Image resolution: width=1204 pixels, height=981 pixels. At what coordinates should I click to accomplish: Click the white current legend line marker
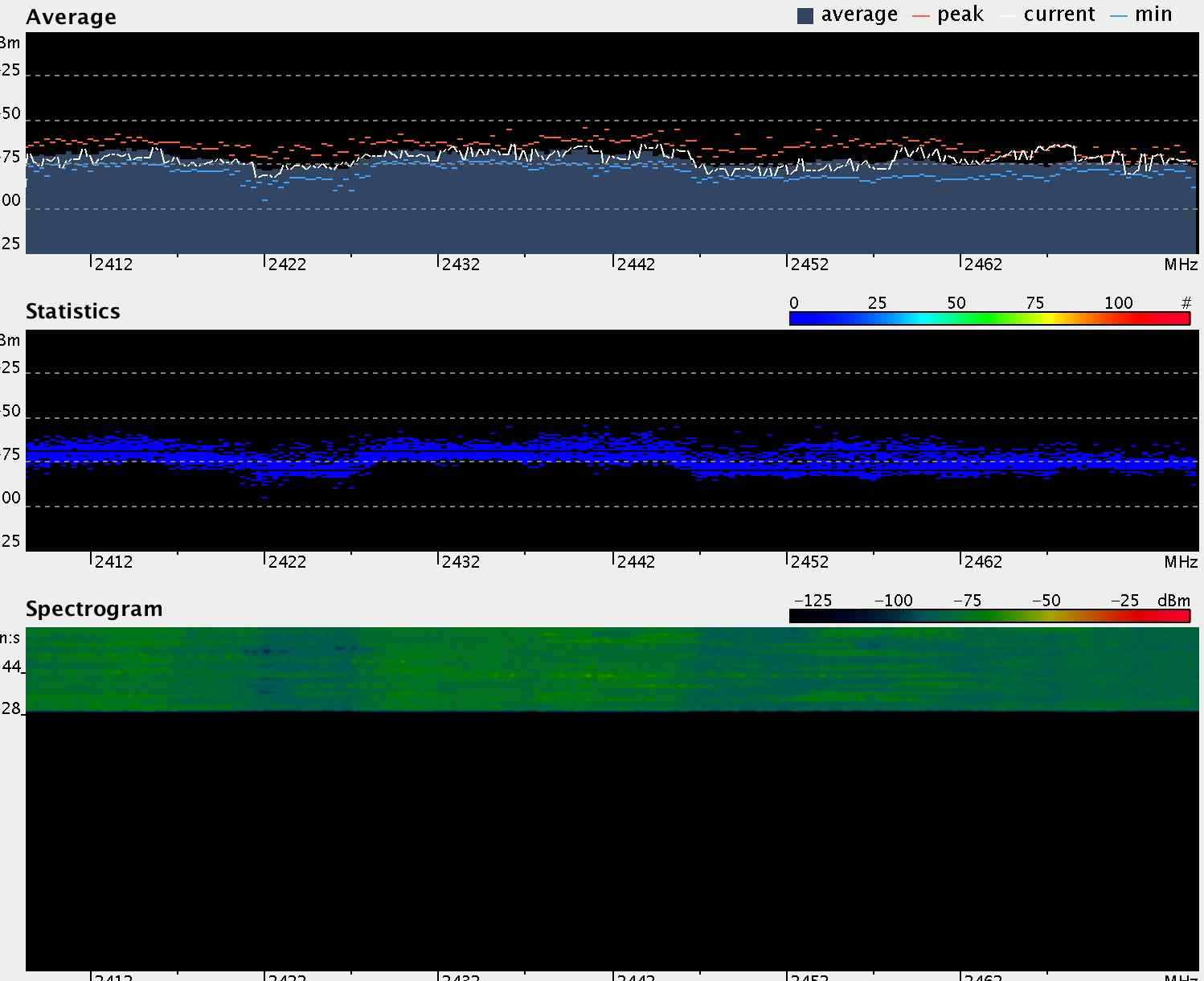(x=1008, y=16)
